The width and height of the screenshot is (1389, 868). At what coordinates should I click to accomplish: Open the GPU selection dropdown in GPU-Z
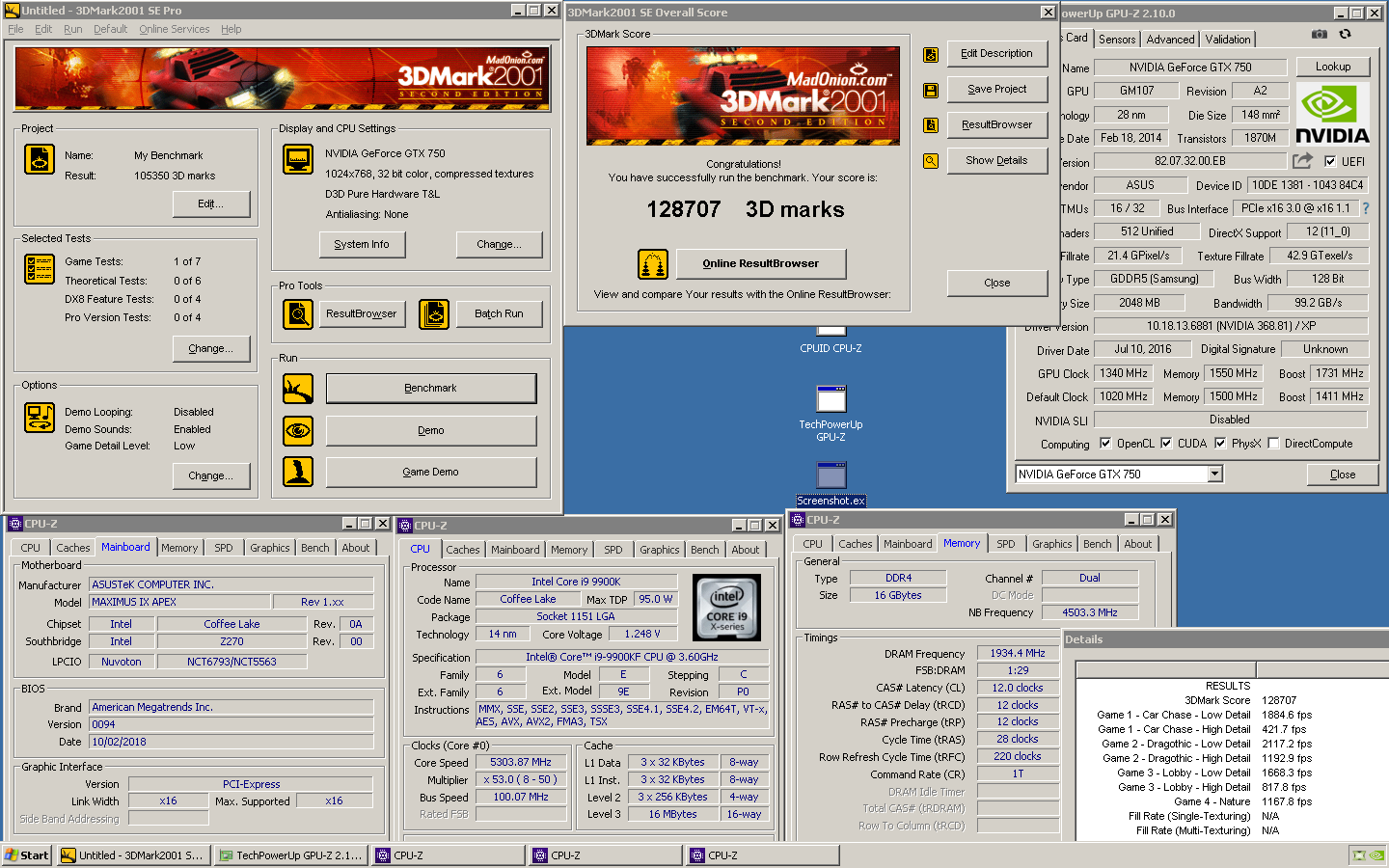1215,474
